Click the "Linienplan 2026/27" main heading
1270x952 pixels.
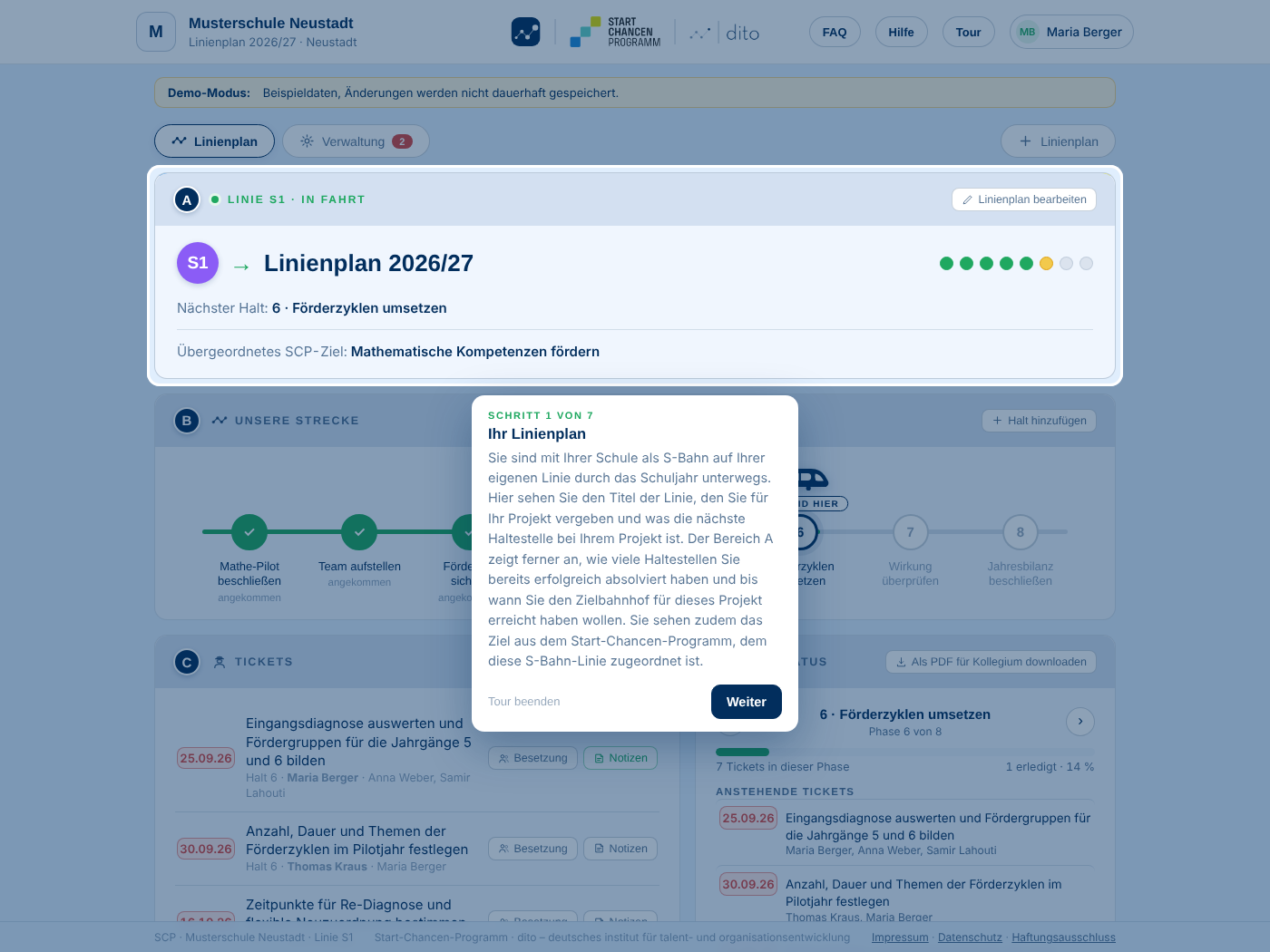click(x=368, y=263)
